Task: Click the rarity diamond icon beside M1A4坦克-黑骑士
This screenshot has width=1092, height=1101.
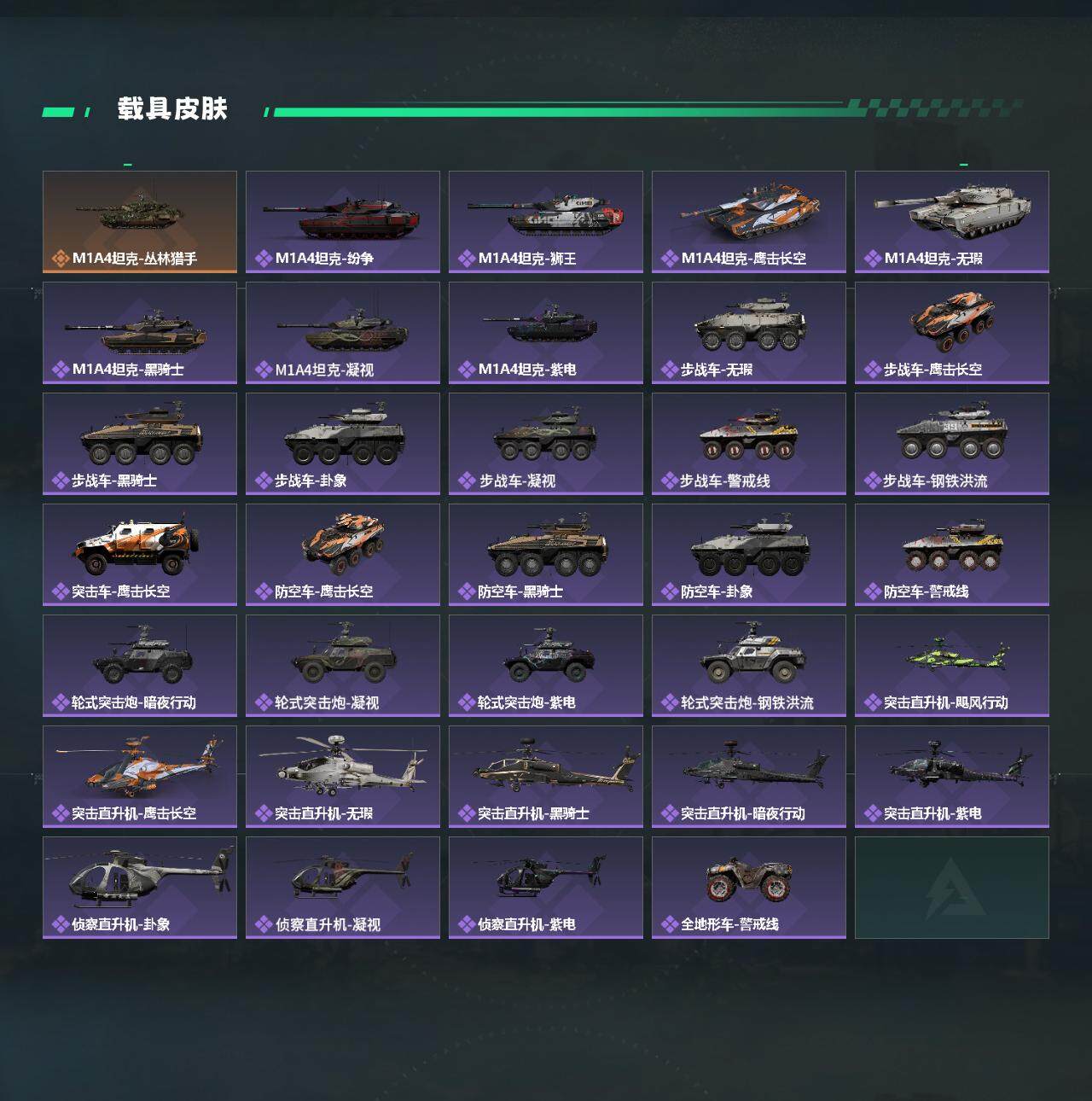Action: (60, 370)
